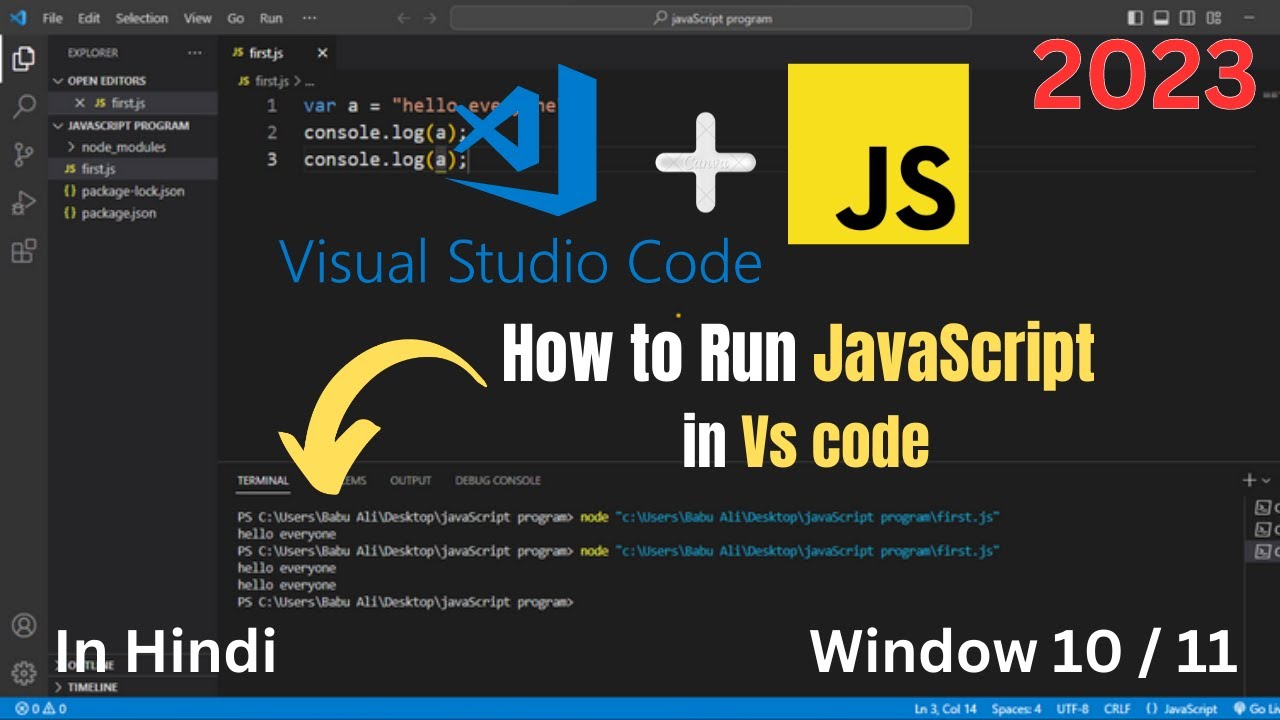Change encoding via UTF-8 status item
Image resolution: width=1280 pixels, height=720 pixels.
1072,709
